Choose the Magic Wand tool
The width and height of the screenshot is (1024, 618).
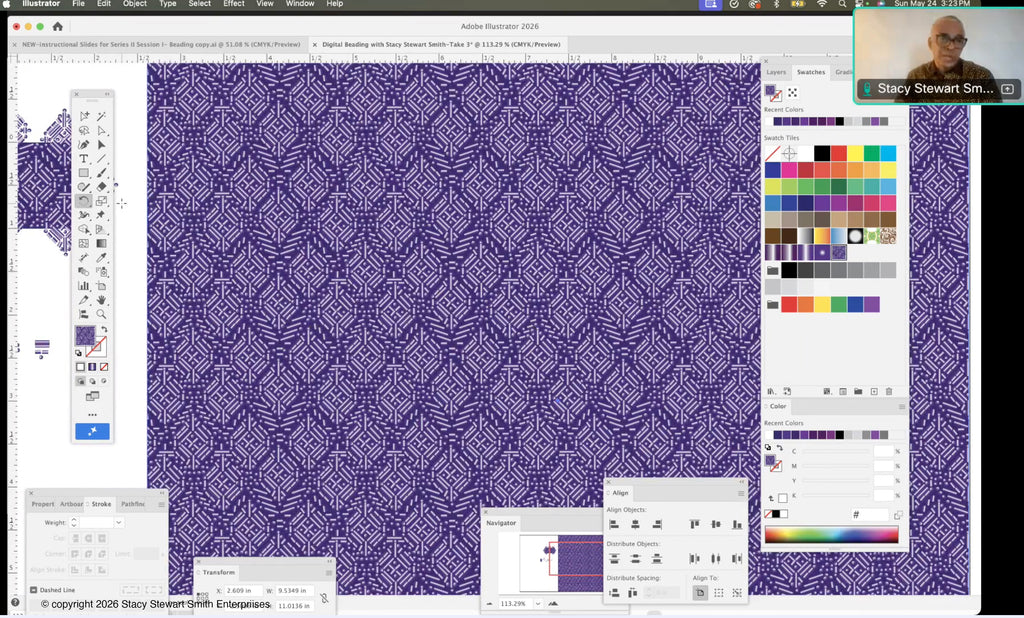[101, 116]
